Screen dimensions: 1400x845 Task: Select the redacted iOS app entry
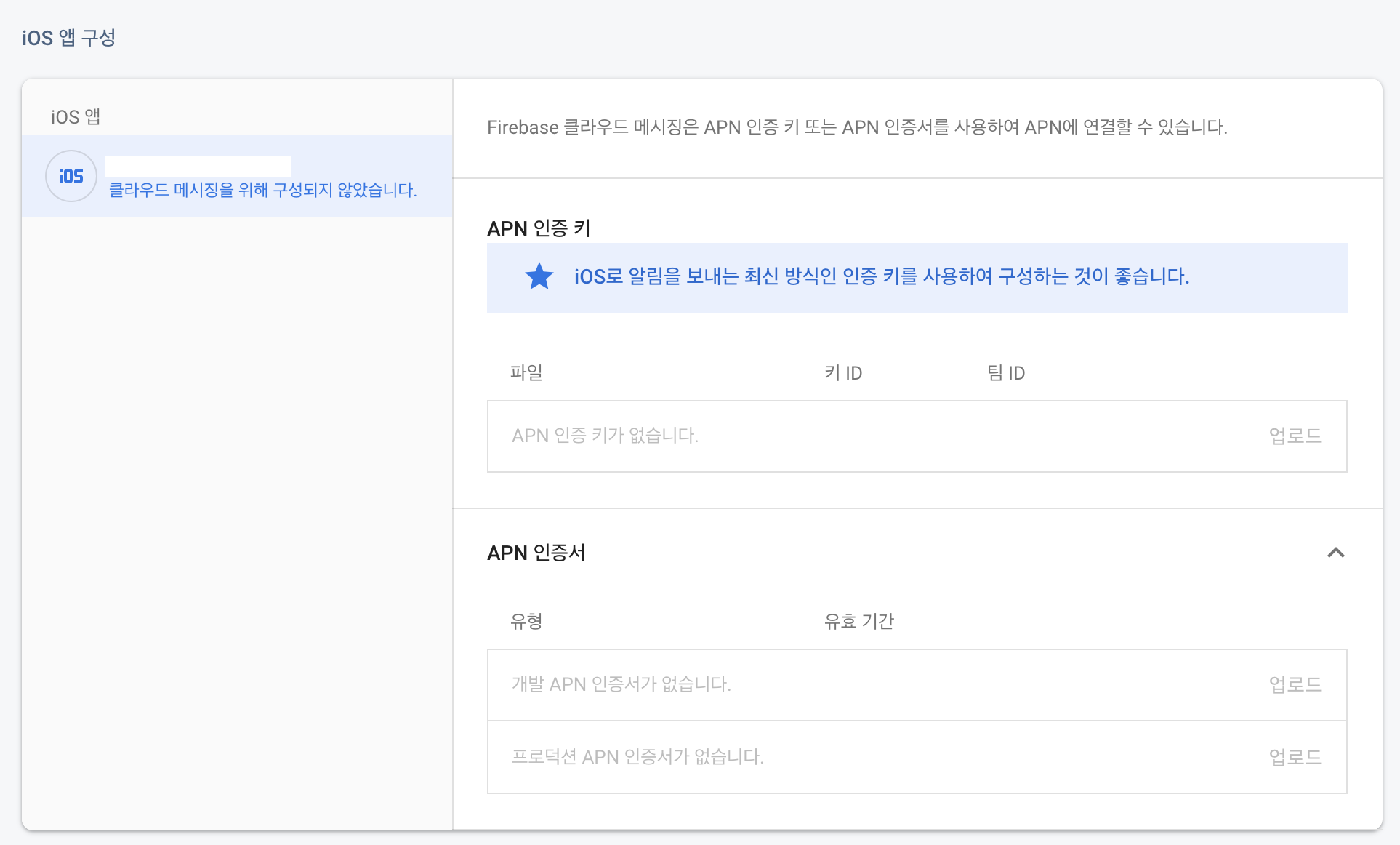[x=198, y=167]
